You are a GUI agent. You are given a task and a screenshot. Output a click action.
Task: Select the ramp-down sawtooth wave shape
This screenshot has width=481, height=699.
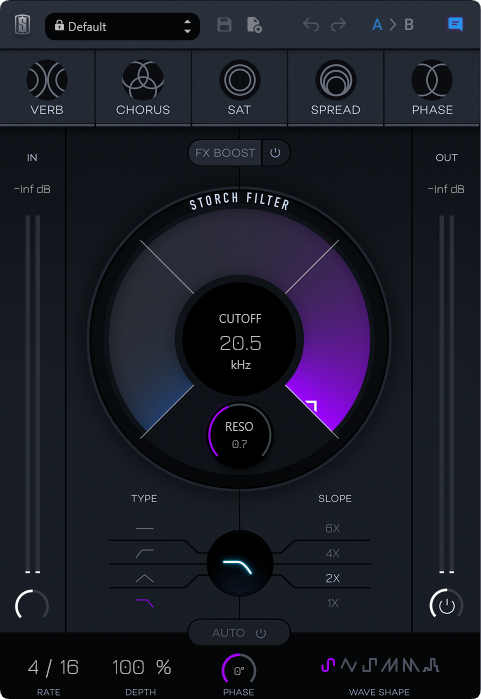pos(411,665)
